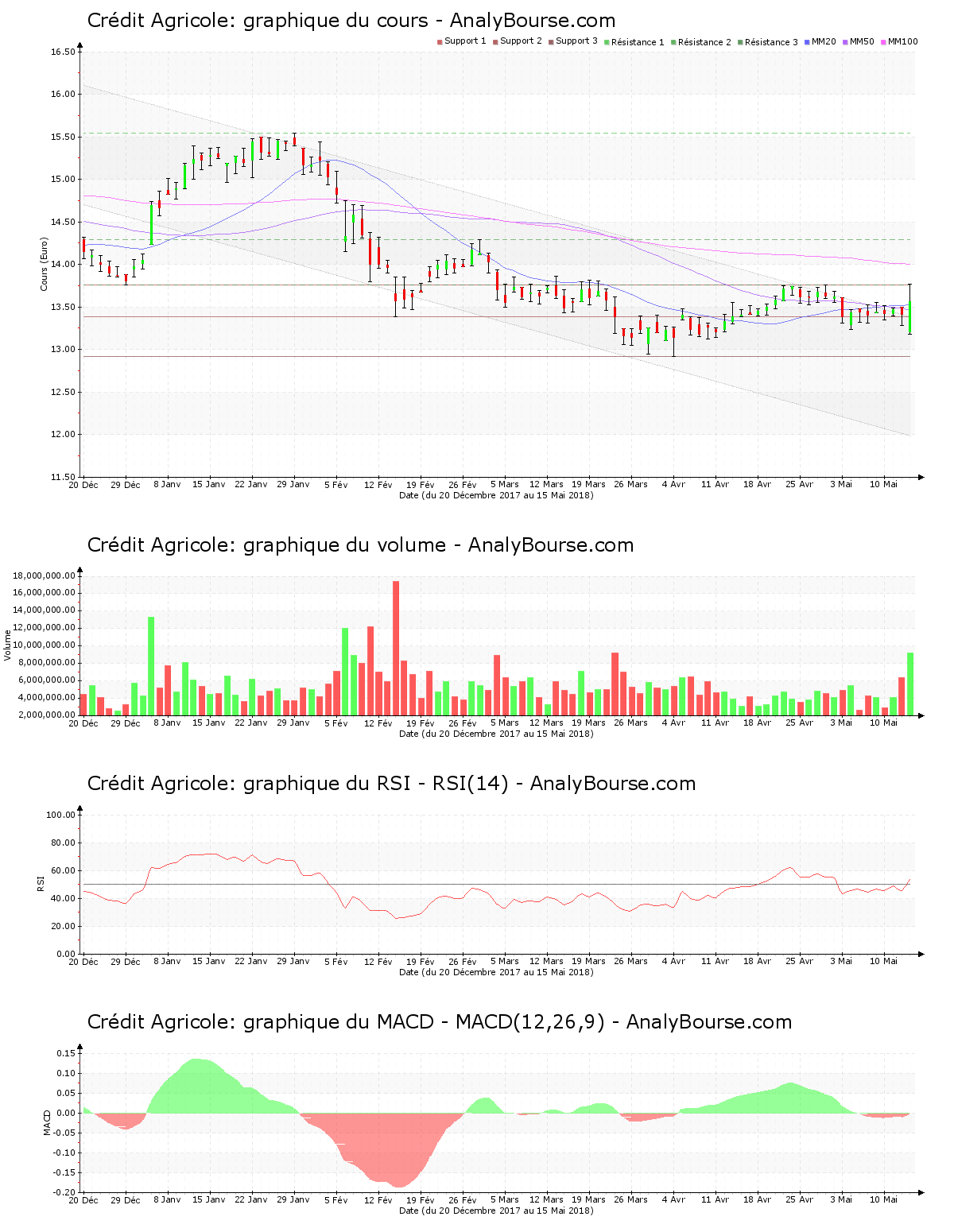The height and width of the screenshot is (1232, 954).
Task: Click the 10,000,000.00 volume axis value
Action: coord(45,645)
